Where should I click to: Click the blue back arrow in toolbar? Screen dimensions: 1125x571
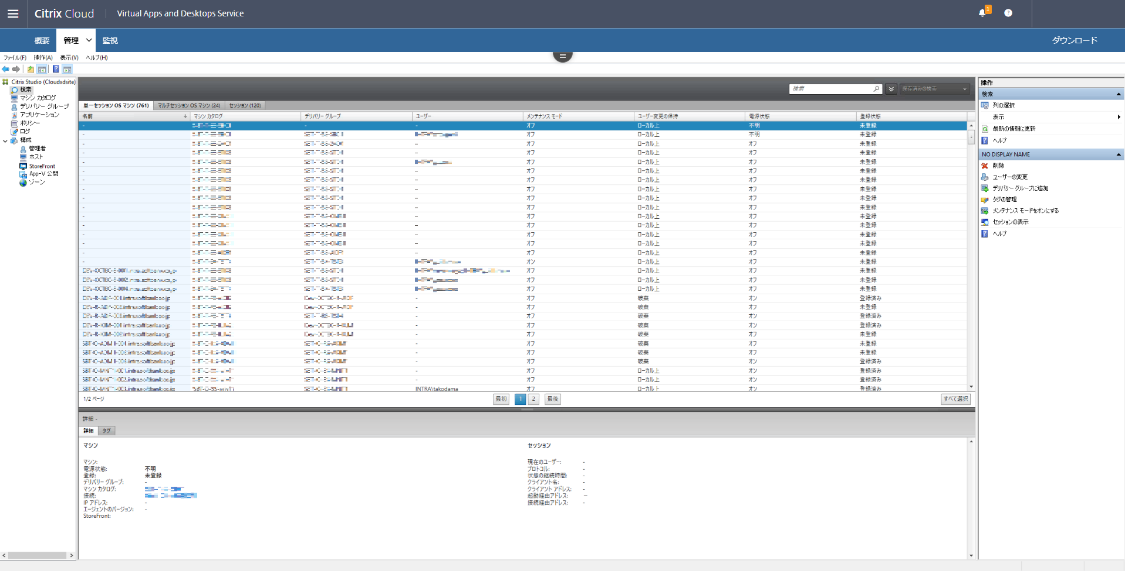6,69
